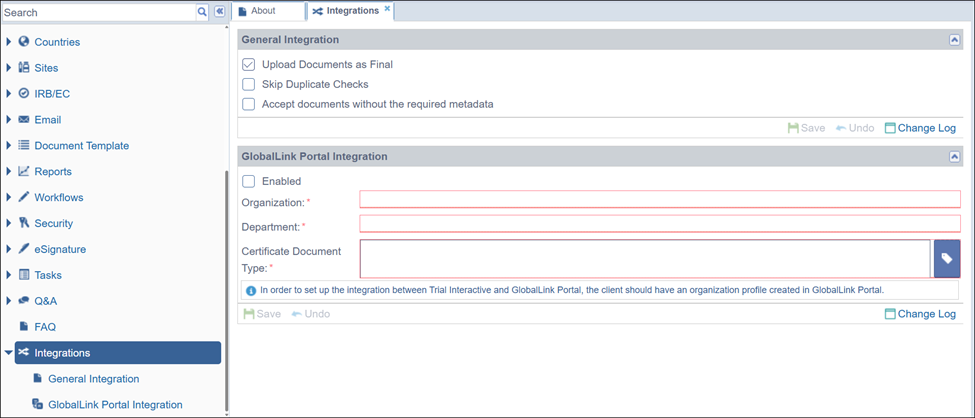Close the Integrations tab
Viewport: 975px width, 418px height.
click(388, 9)
